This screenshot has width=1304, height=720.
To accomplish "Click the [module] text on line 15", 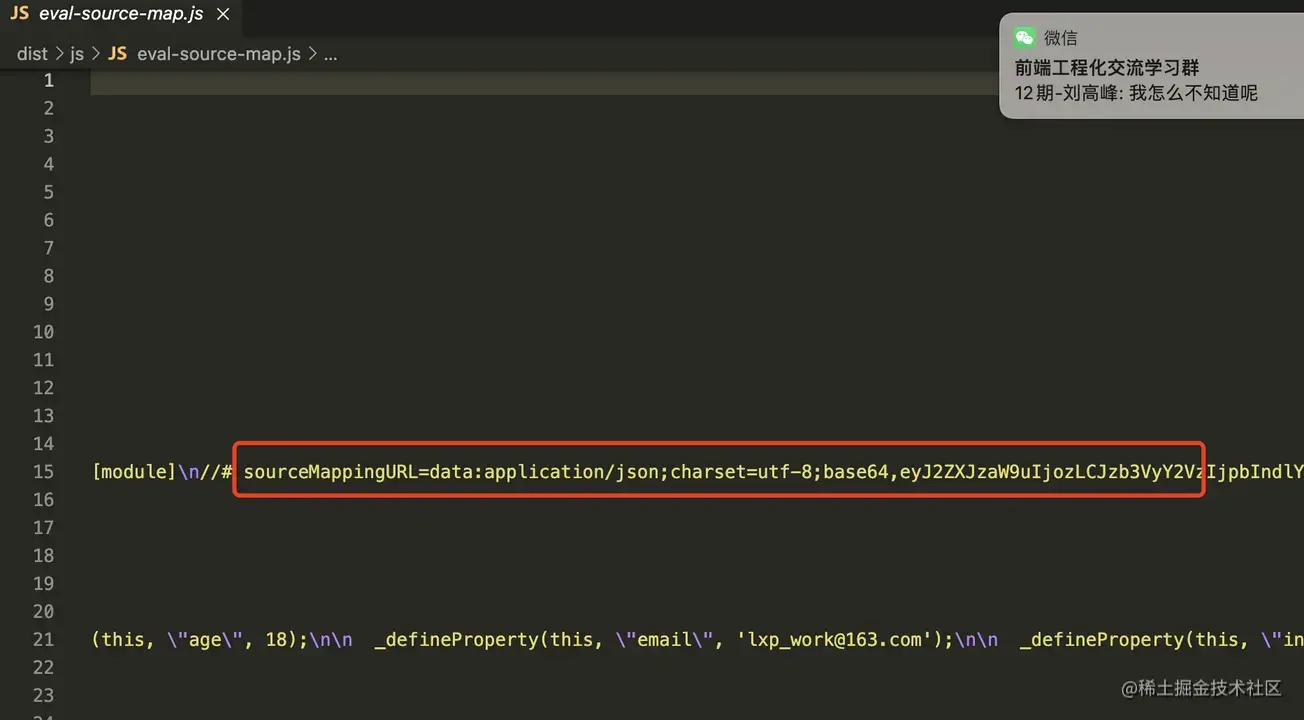I will point(134,471).
